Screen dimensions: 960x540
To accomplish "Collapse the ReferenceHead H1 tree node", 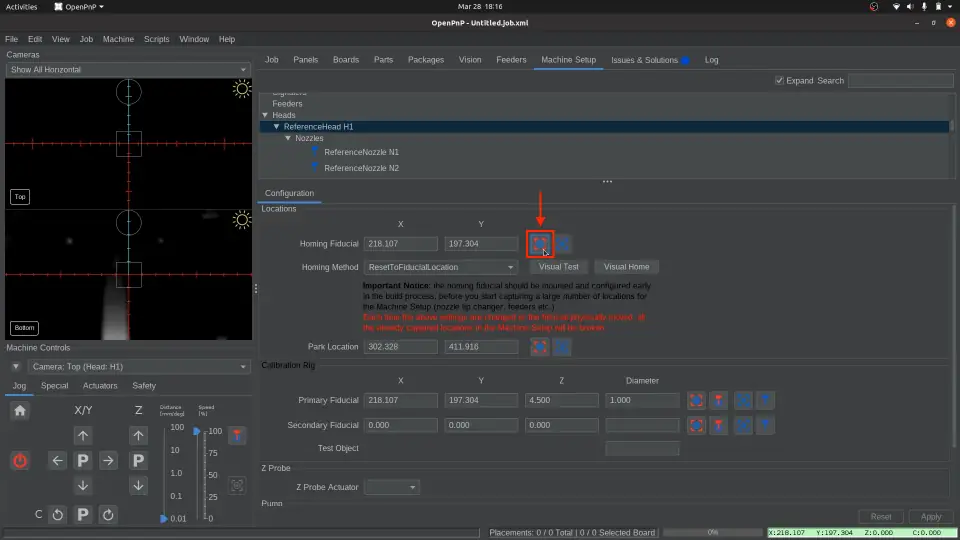I will (x=277, y=127).
